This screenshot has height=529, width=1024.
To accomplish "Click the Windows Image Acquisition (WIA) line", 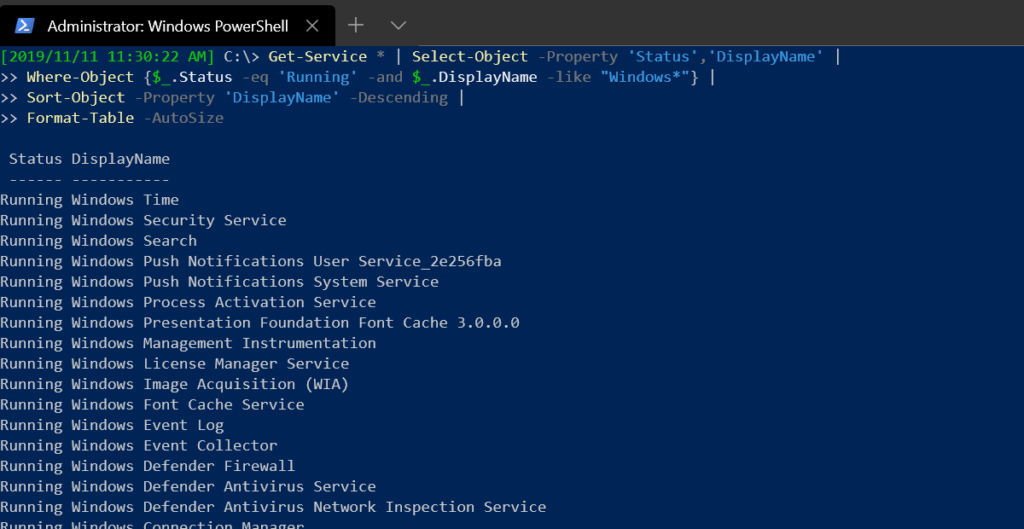I will coord(174,384).
